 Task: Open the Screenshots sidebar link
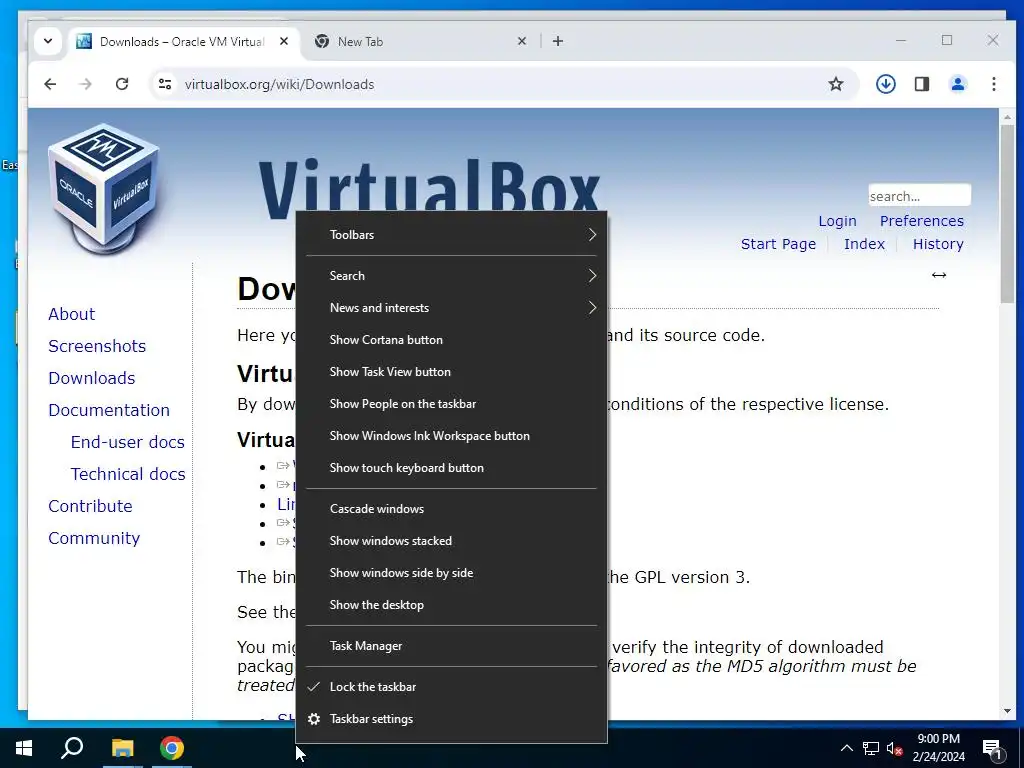coord(97,346)
